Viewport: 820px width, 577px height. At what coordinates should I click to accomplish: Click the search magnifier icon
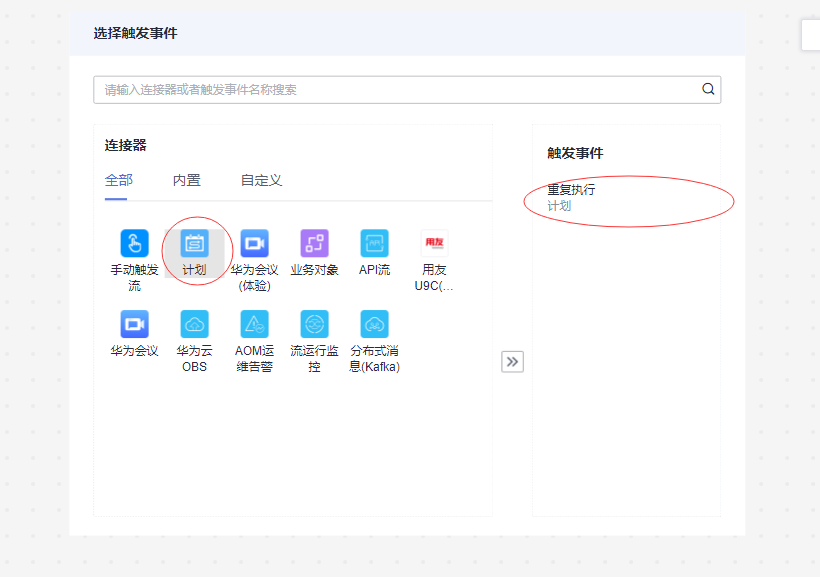[708, 89]
